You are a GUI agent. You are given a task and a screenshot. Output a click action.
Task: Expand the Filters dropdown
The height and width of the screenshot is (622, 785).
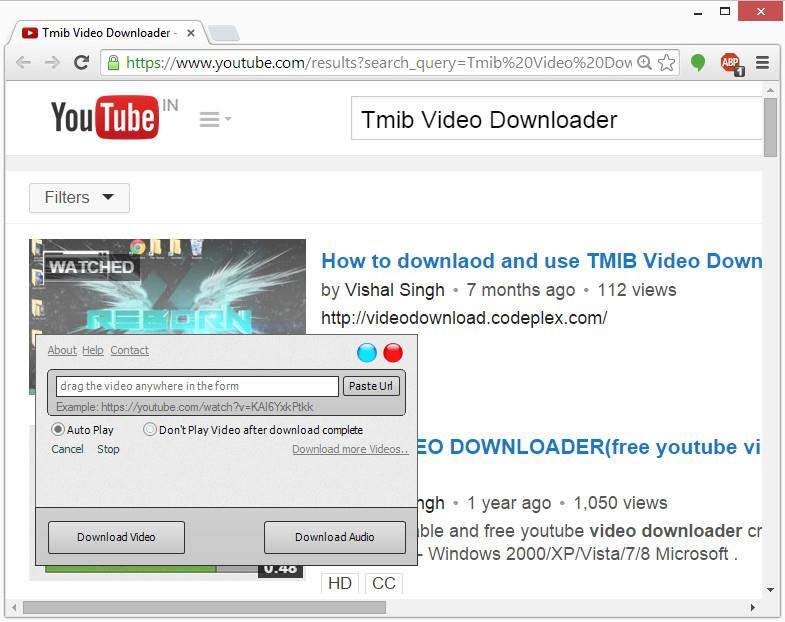pos(79,197)
